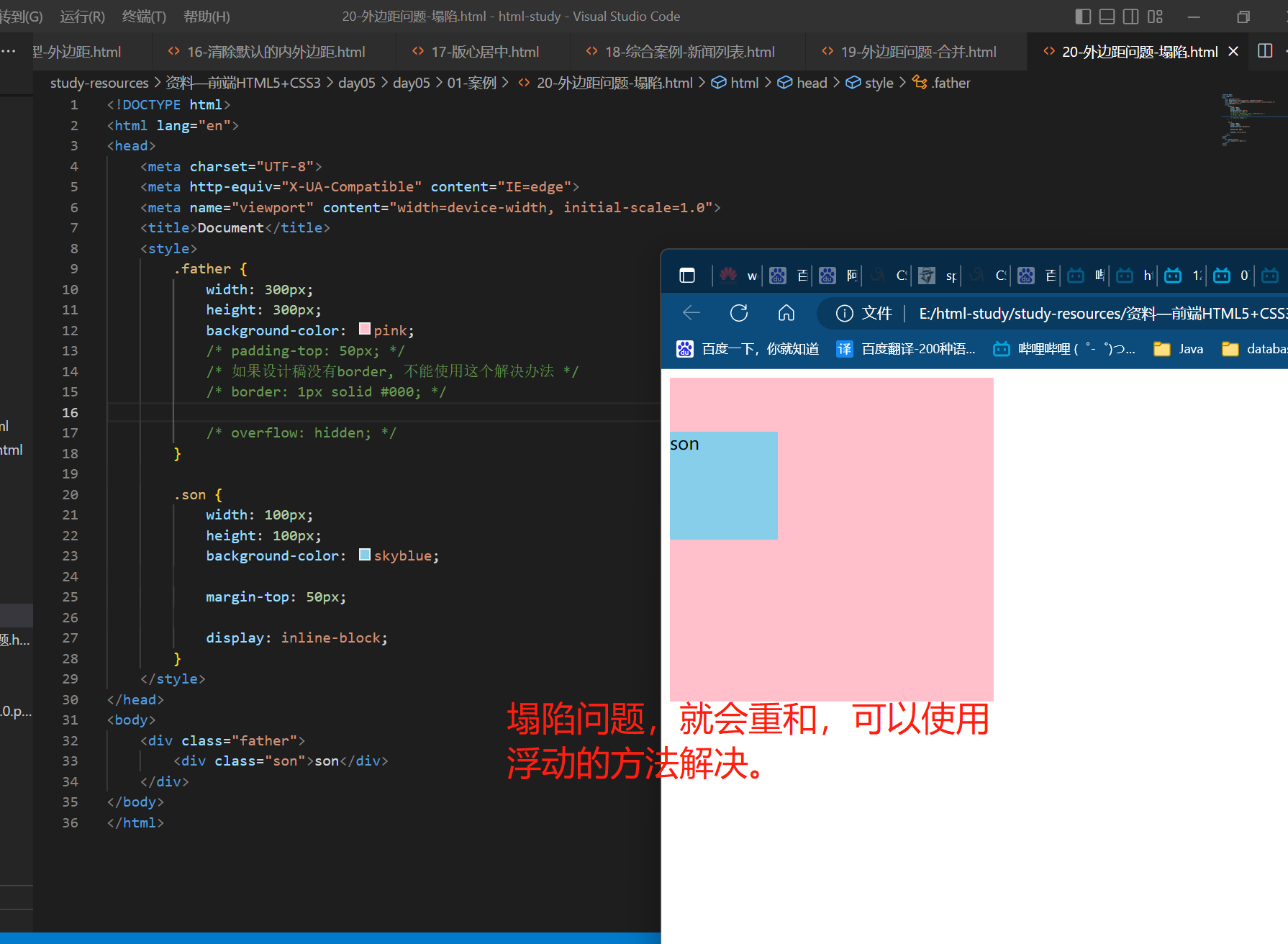
Task: Open the 资料—前端HTML5+CSS3 breadcrumb
Action: tap(243, 83)
